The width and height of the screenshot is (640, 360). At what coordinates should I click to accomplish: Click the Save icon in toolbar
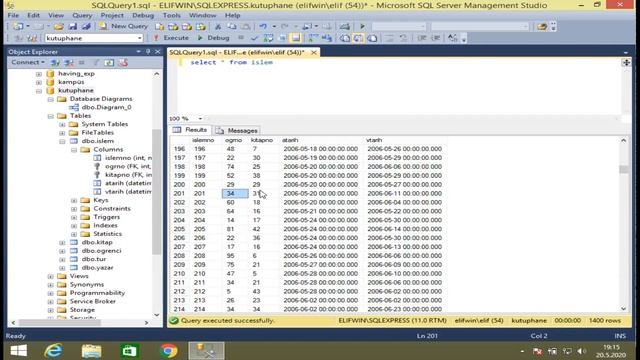[x=73, y=27]
